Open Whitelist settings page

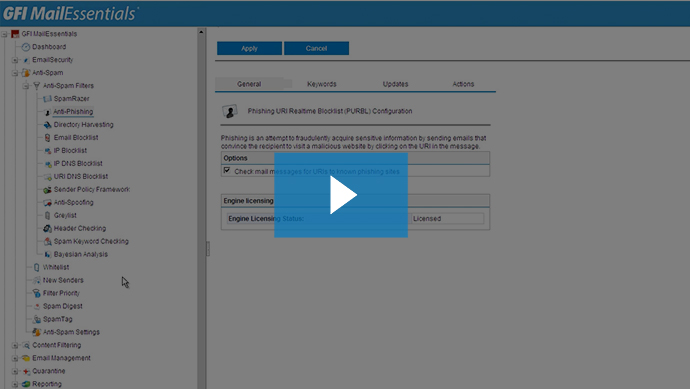pos(56,267)
